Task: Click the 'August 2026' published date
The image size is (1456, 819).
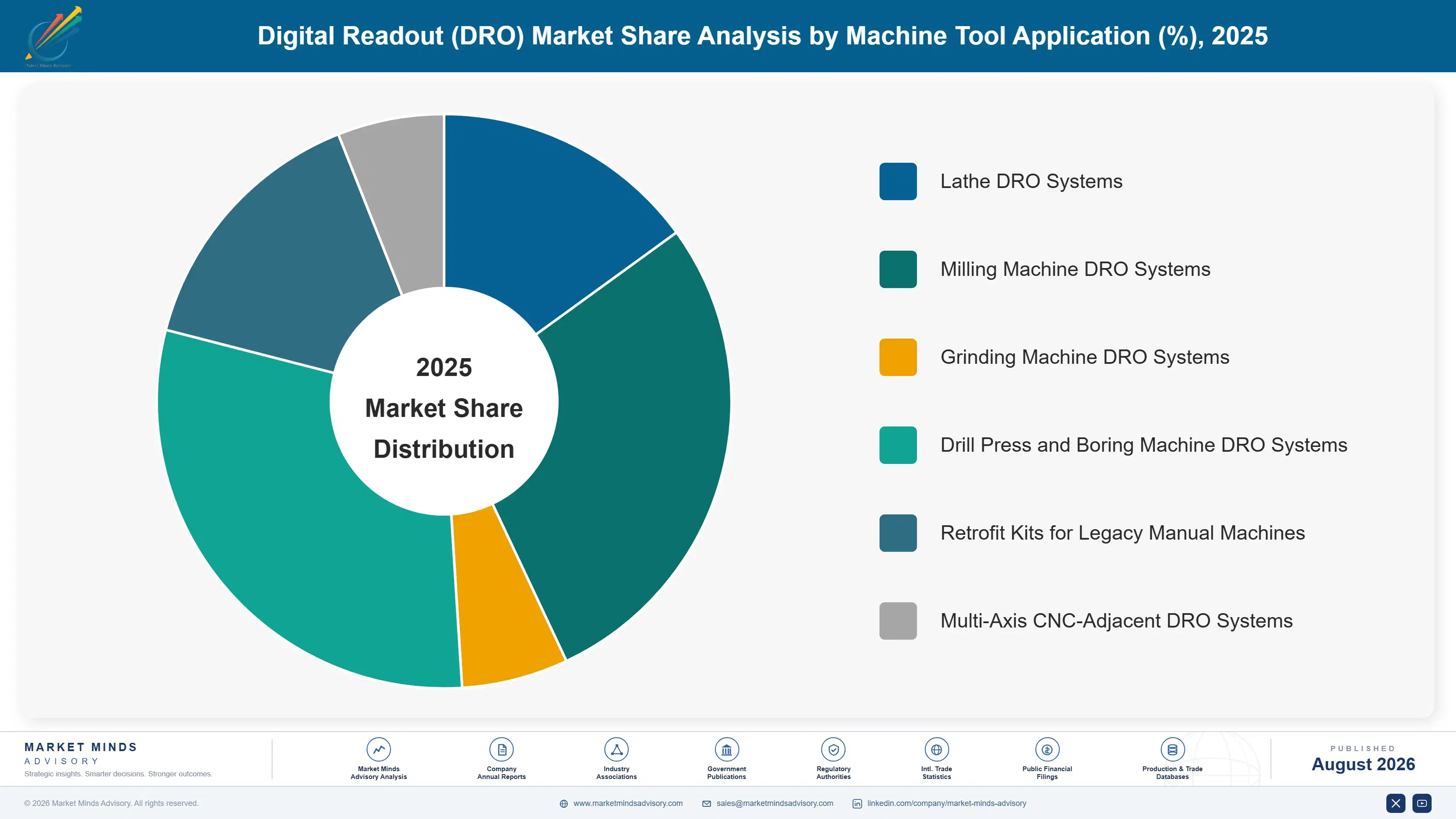Action: tap(1363, 764)
